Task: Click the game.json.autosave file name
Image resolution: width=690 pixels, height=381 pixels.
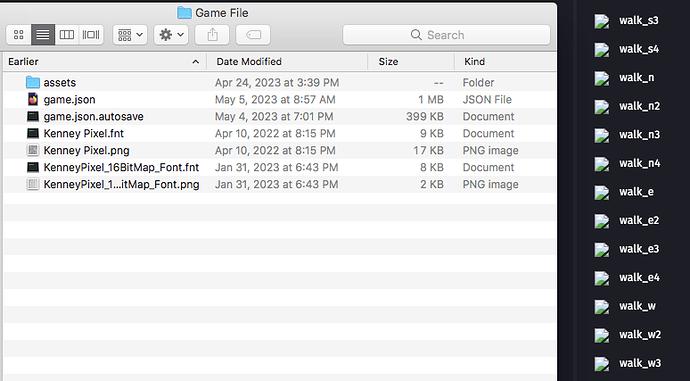Action: tap(94, 117)
